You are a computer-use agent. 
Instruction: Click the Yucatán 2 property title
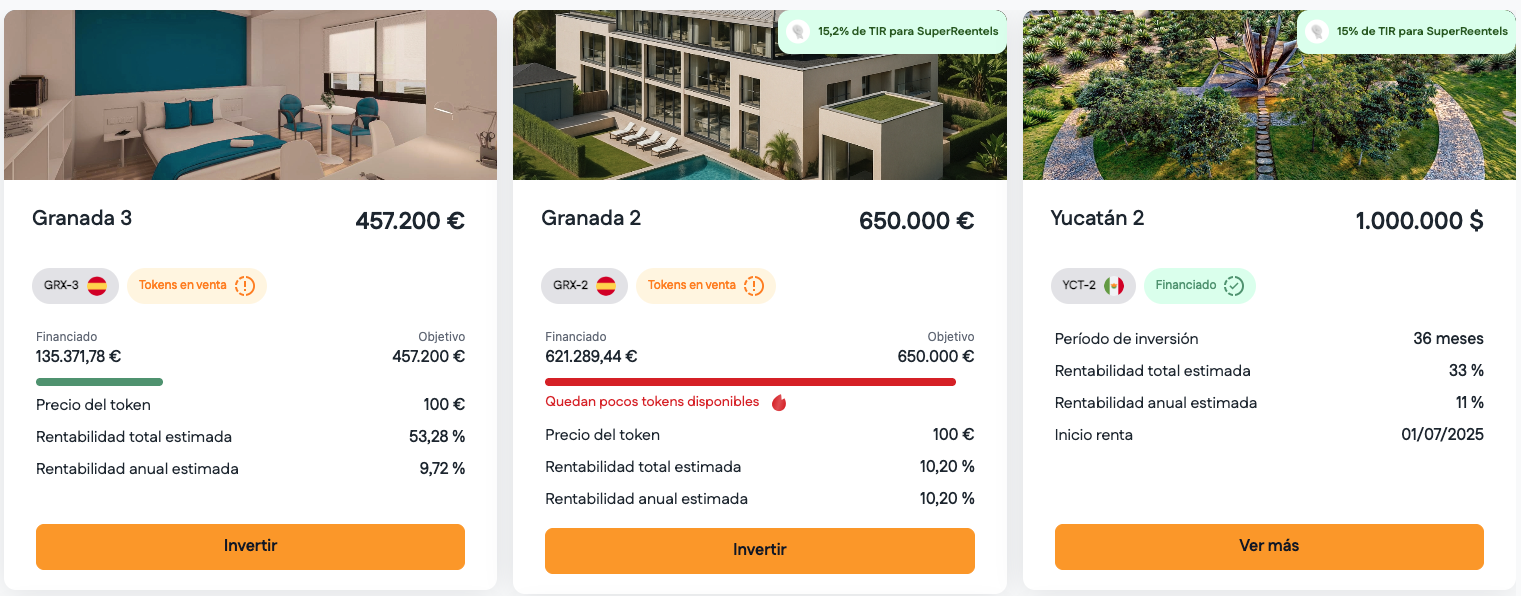[x=1097, y=218]
